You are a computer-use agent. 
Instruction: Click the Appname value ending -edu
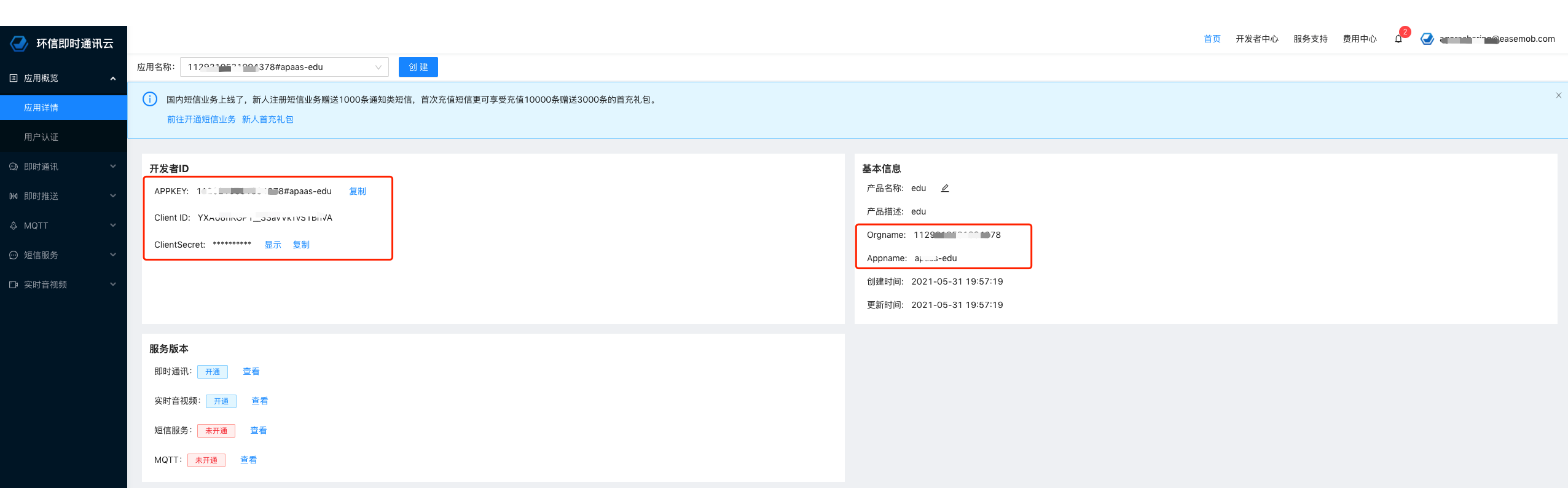(x=936, y=258)
